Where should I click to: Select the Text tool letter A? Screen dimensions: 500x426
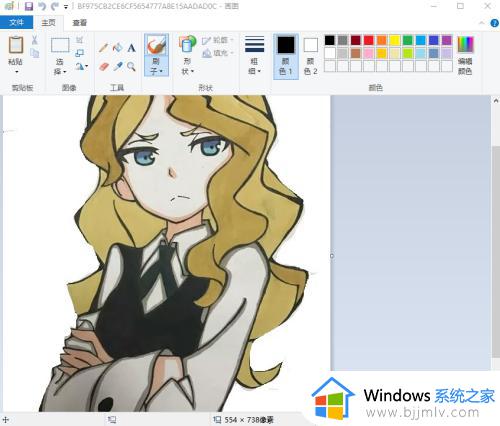click(x=131, y=48)
